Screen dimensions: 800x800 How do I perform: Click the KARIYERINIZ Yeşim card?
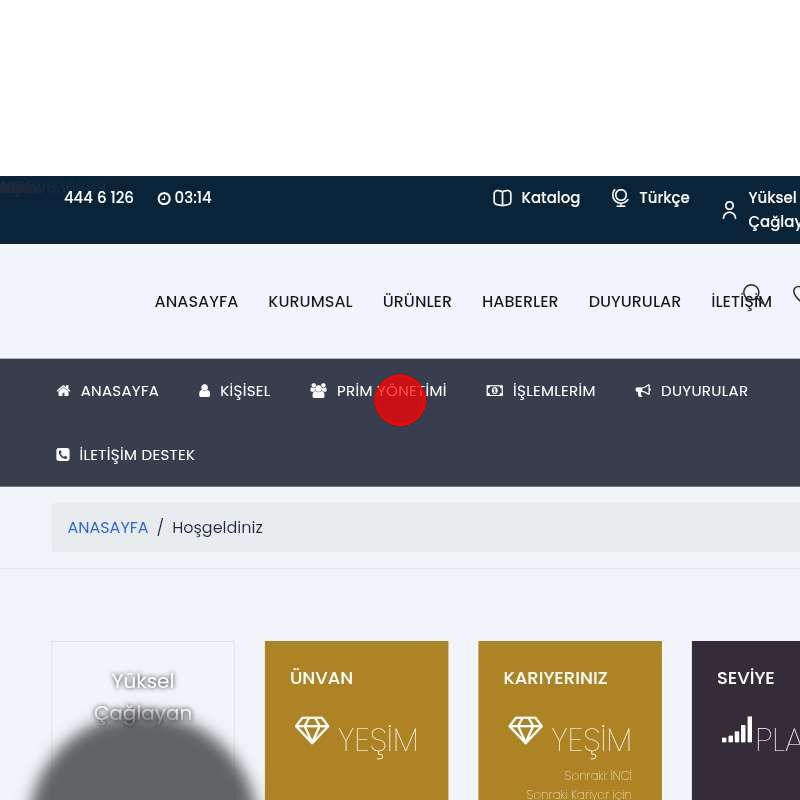pyautogui.click(x=570, y=720)
